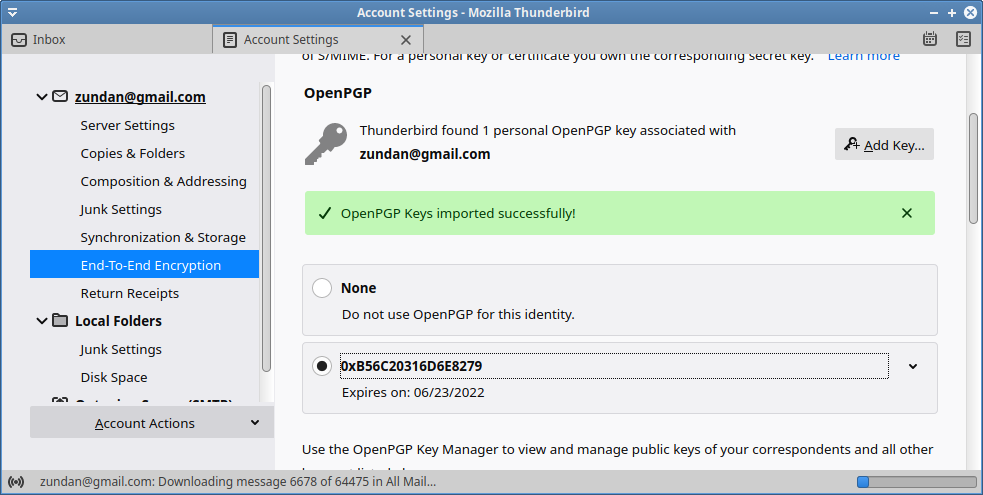
Task: Open Server Settings
Action: point(127,125)
